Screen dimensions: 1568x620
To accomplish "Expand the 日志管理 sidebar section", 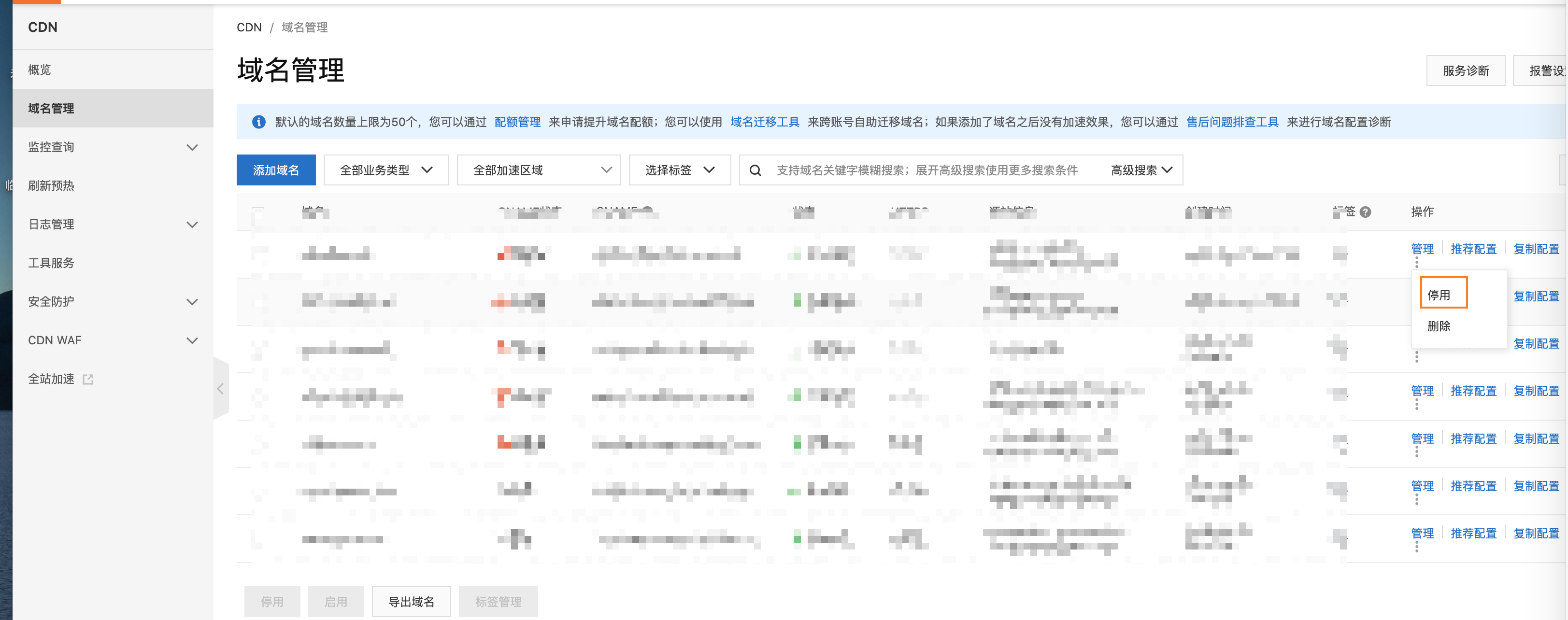I will click(192, 225).
